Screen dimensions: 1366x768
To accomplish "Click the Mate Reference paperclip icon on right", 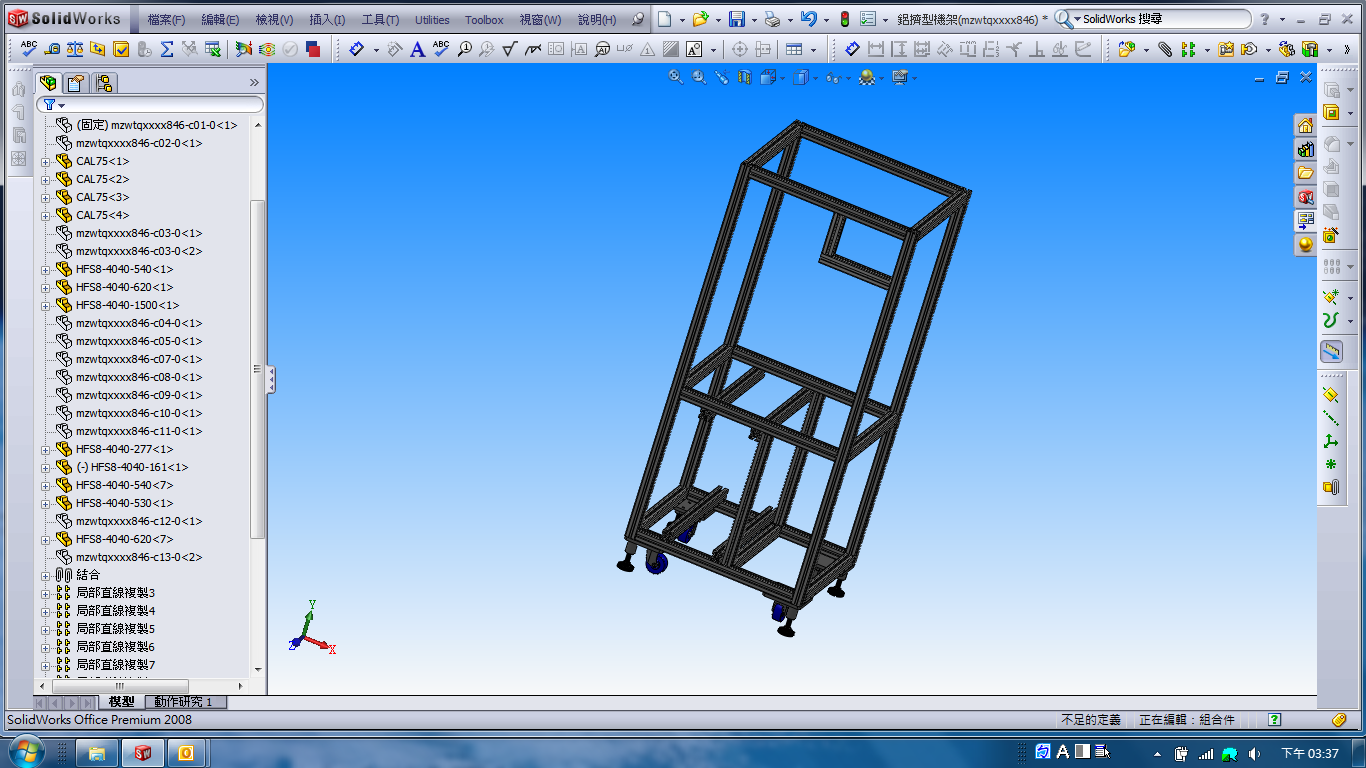I will click(x=1331, y=487).
